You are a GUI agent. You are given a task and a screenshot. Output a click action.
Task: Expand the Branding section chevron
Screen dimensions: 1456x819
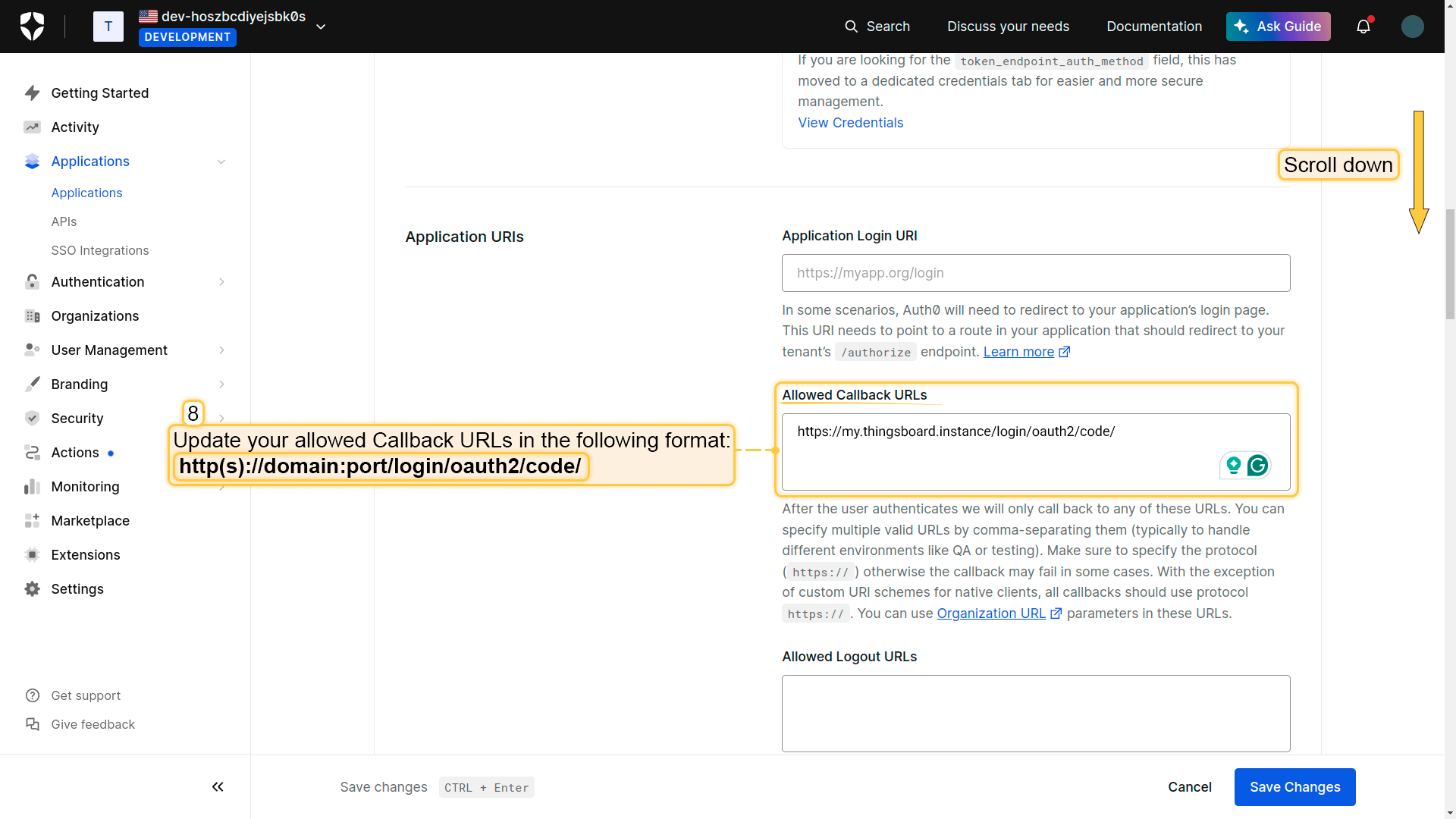(x=221, y=384)
